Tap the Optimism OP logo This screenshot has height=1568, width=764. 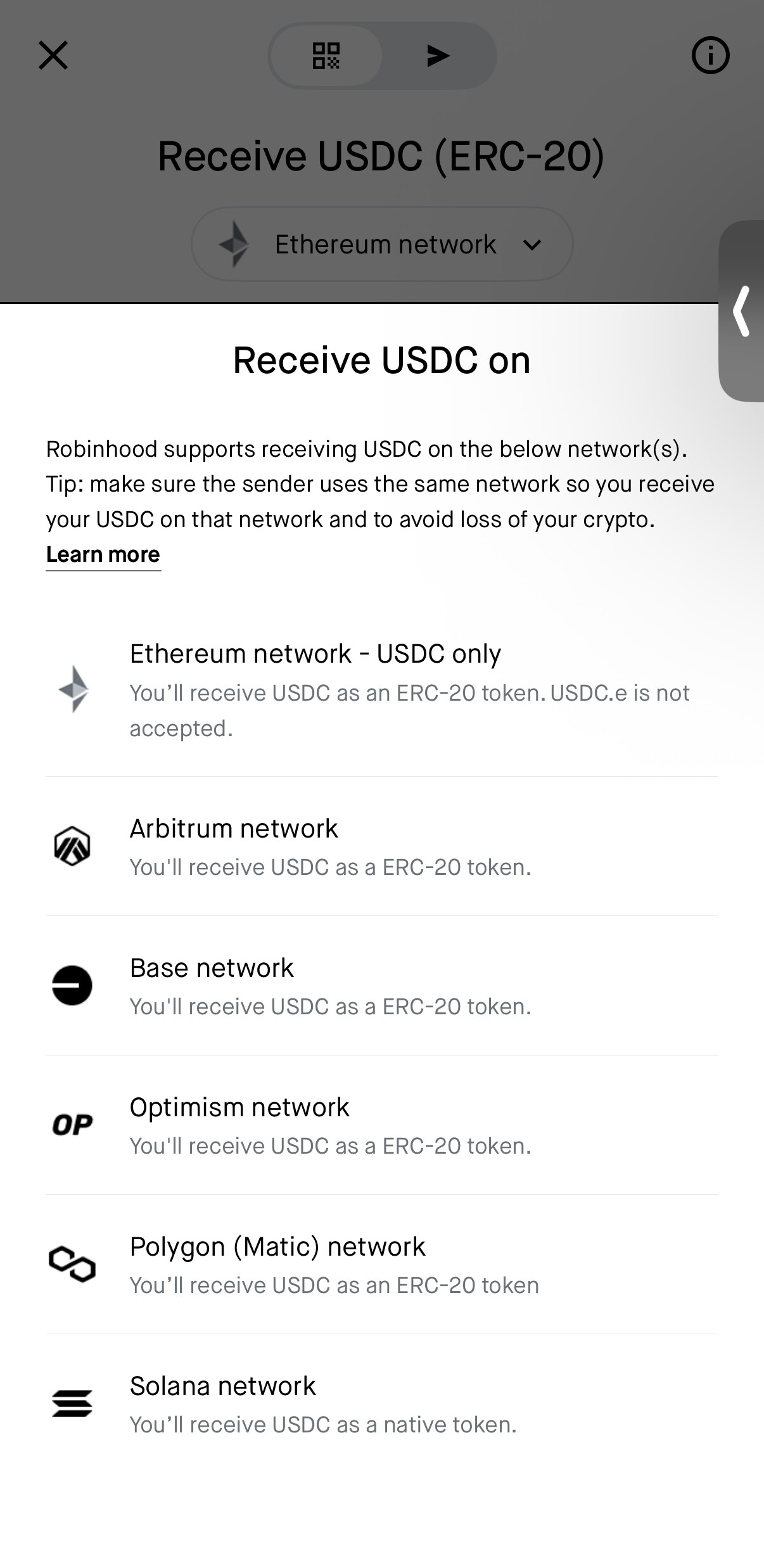[x=72, y=1125]
